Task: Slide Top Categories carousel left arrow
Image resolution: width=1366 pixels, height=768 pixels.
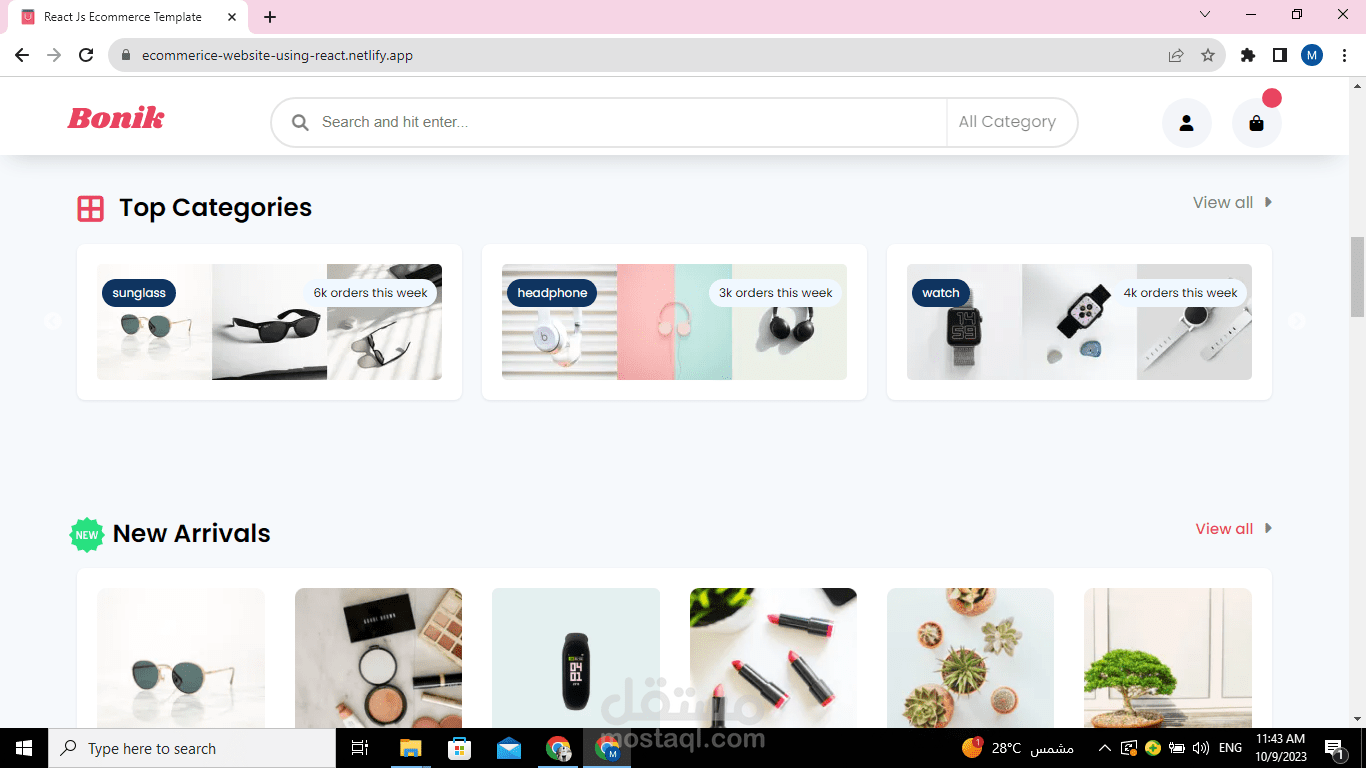Action: (x=53, y=321)
